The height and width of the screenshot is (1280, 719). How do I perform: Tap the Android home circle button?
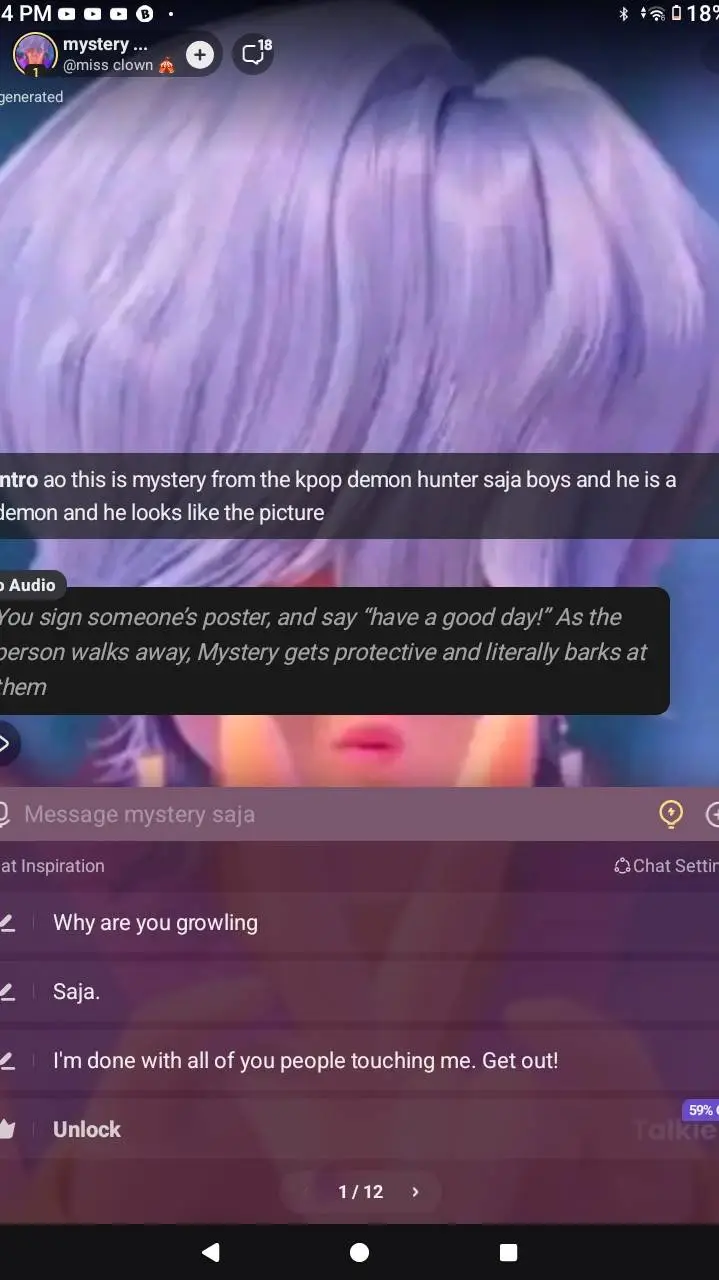point(359,1252)
